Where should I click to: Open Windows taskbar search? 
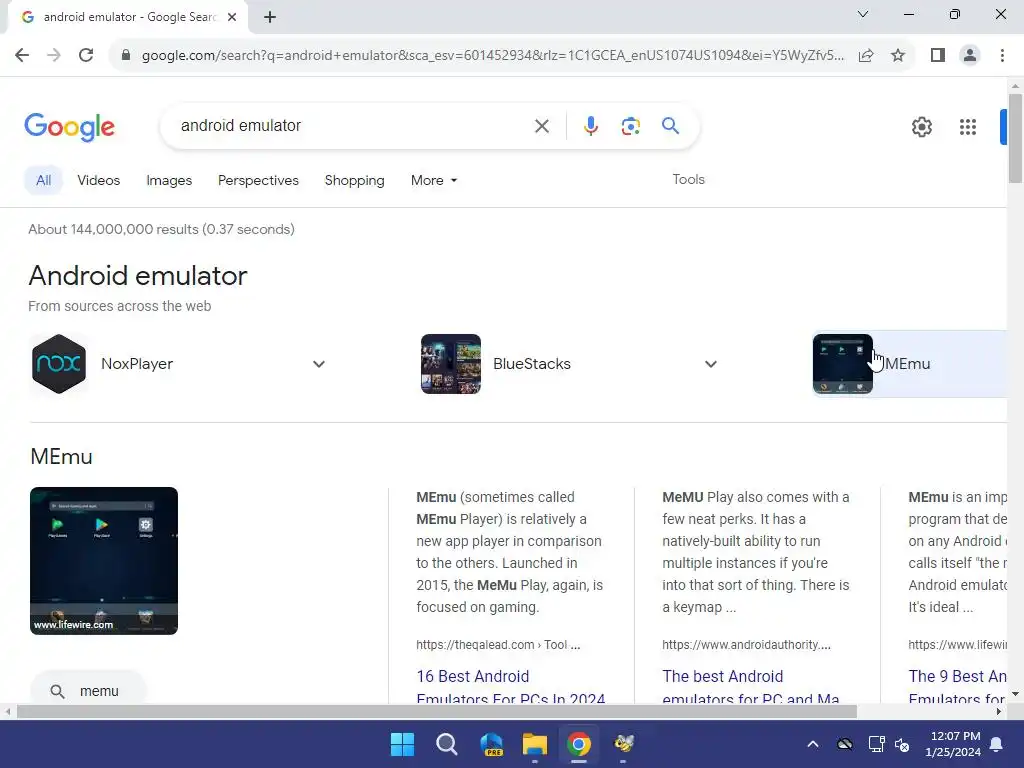point(447,744)
